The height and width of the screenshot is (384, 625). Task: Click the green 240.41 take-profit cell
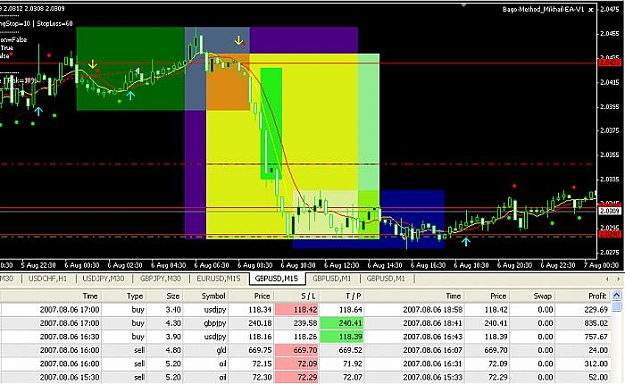342,323
